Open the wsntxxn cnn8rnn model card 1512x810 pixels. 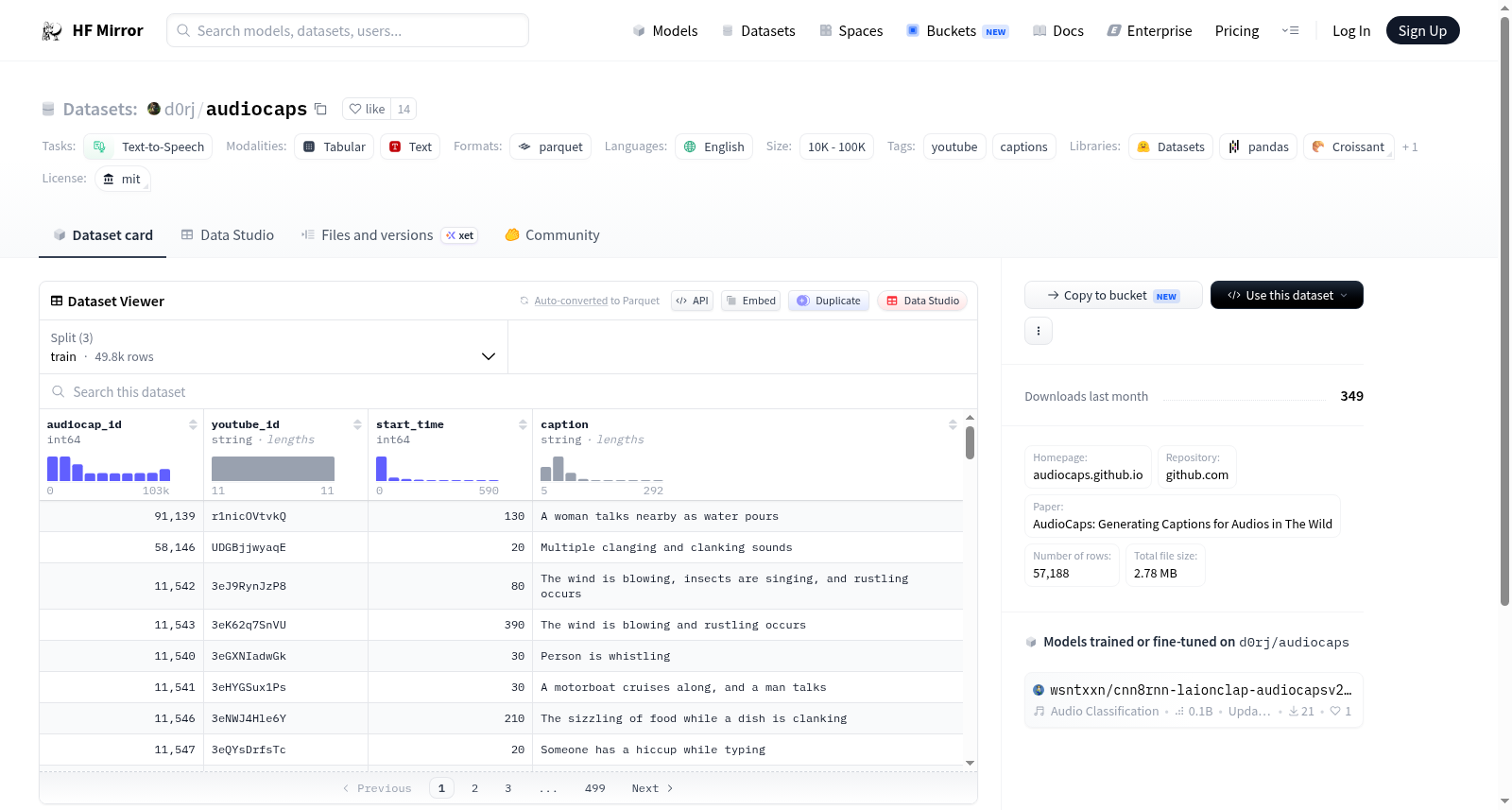click(x=1194, y=699)
